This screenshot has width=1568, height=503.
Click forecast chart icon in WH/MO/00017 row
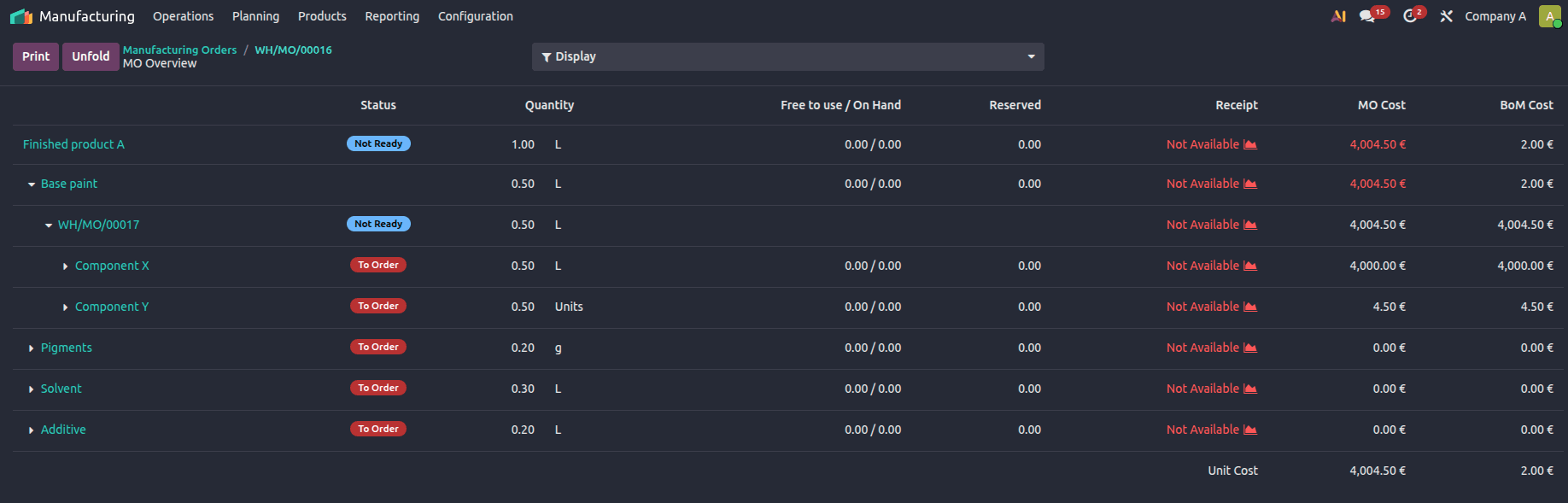tap(1250, 225)
